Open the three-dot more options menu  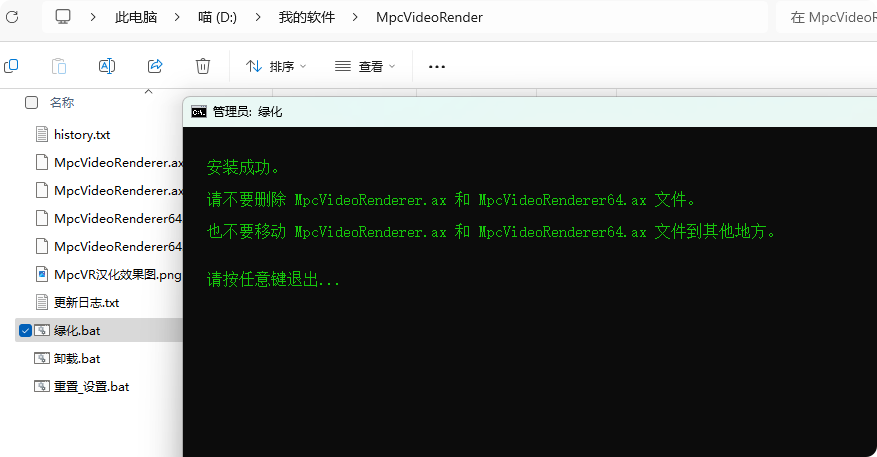click(x=437, y=66)
